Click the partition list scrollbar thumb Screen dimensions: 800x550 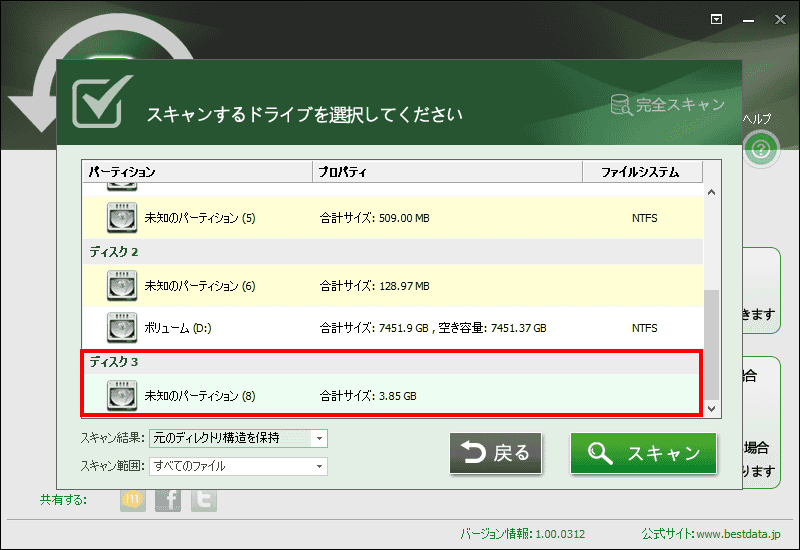(x=712, y=345)
